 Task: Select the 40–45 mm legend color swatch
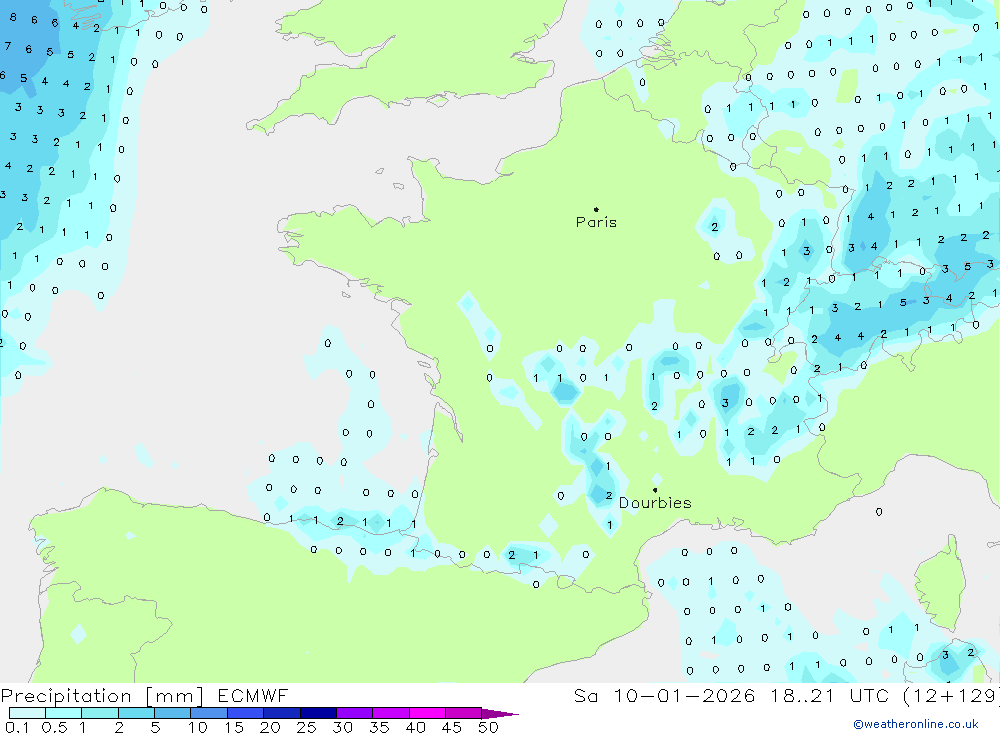pos(427,713)
